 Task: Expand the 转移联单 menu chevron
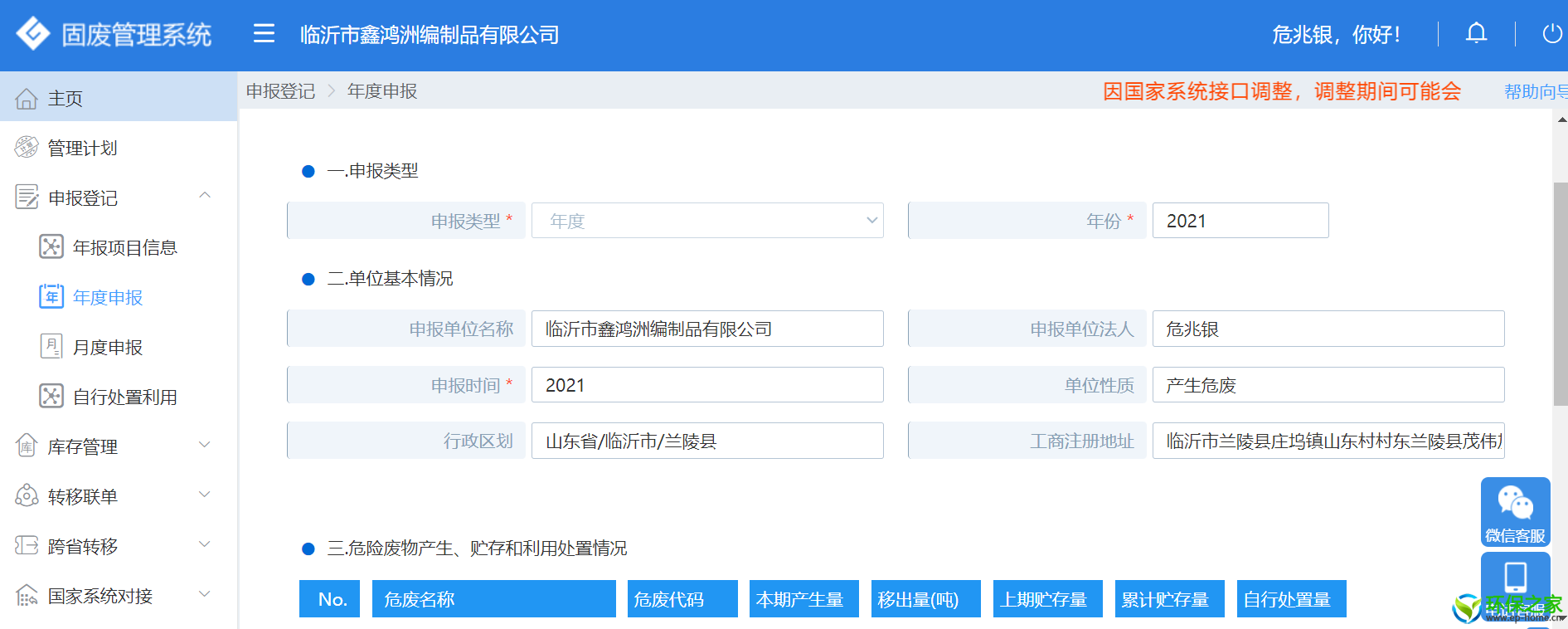coord(205,495)
